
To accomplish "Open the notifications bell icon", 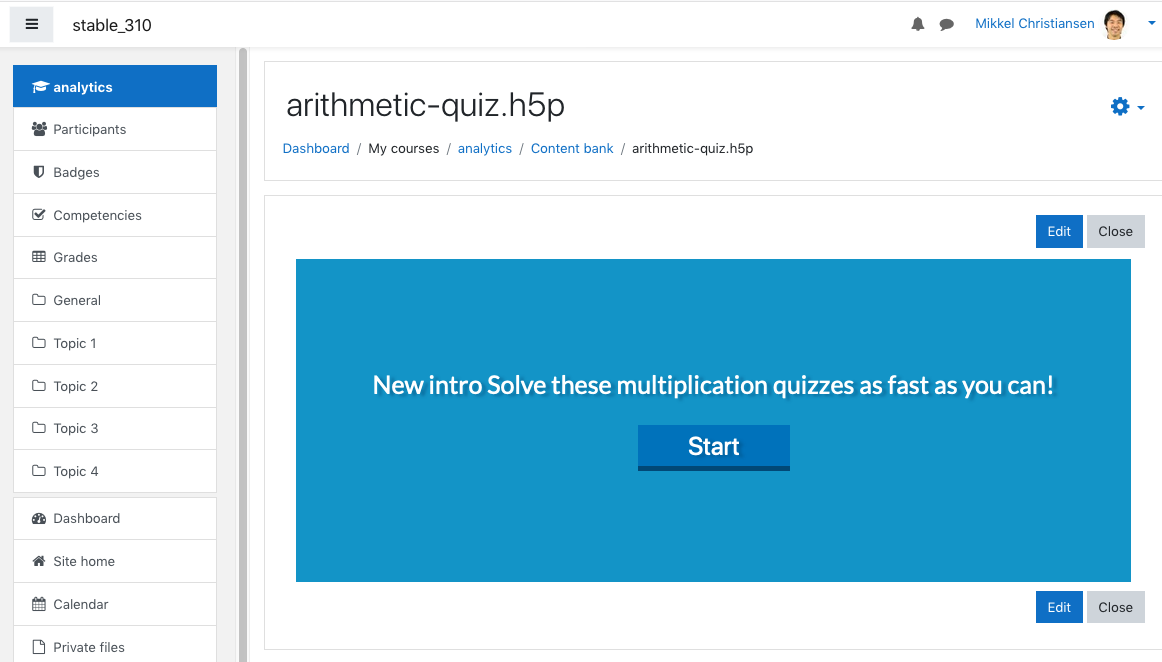I will (917, 24).
